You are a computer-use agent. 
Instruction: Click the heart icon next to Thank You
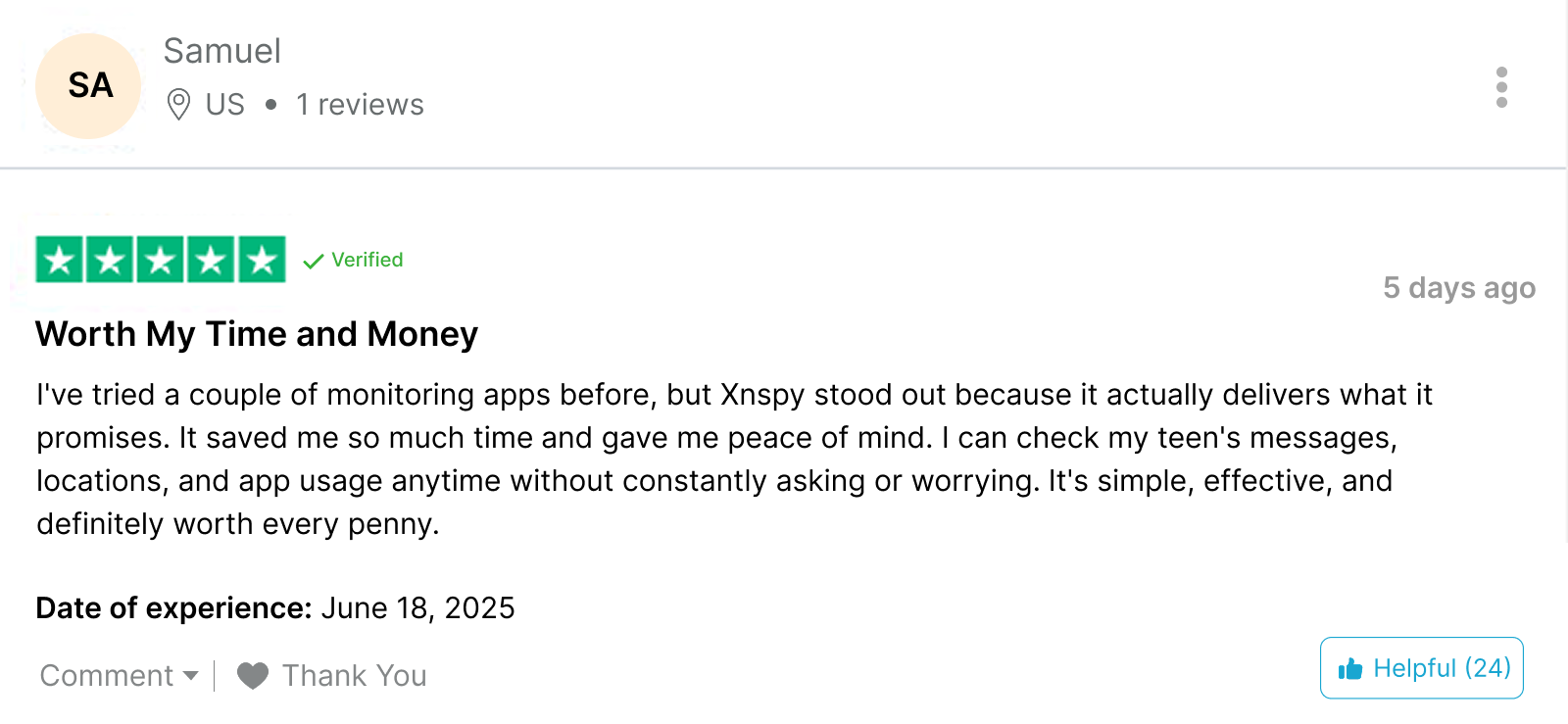coord(253,675)
